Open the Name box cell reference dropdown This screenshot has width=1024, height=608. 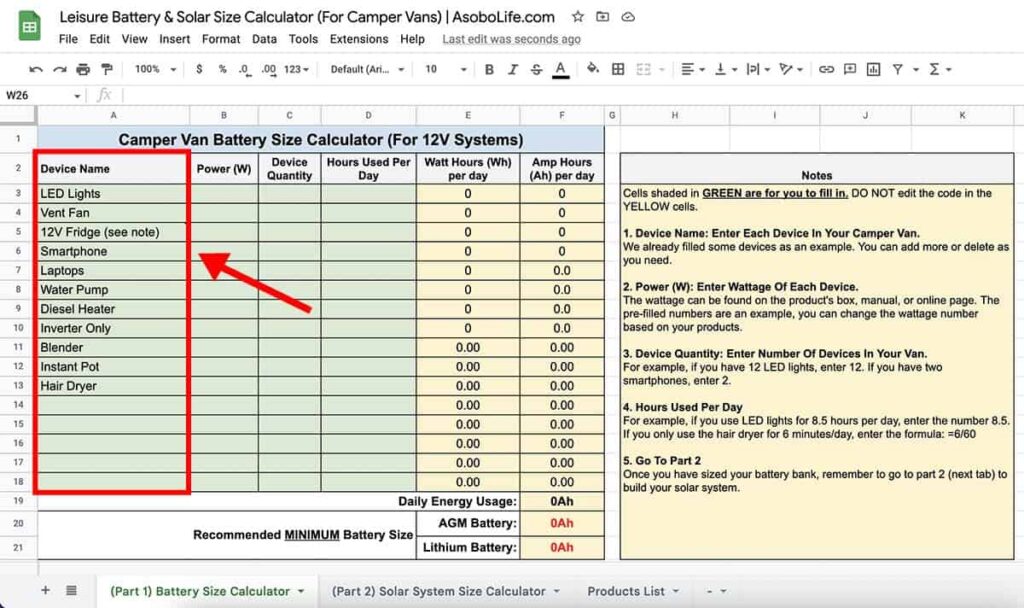point(77,96)
